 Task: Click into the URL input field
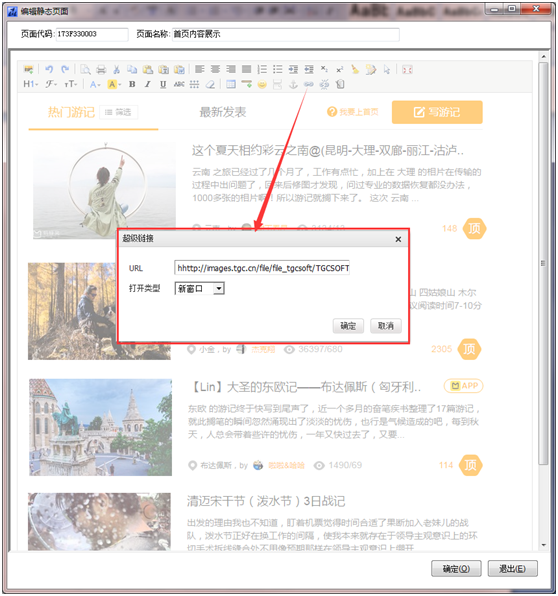(262, 268)
